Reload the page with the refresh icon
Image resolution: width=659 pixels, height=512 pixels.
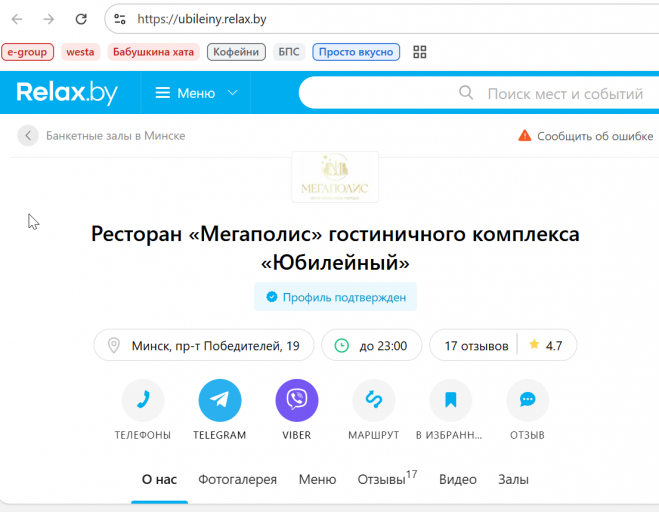click(x=81, y=19)
